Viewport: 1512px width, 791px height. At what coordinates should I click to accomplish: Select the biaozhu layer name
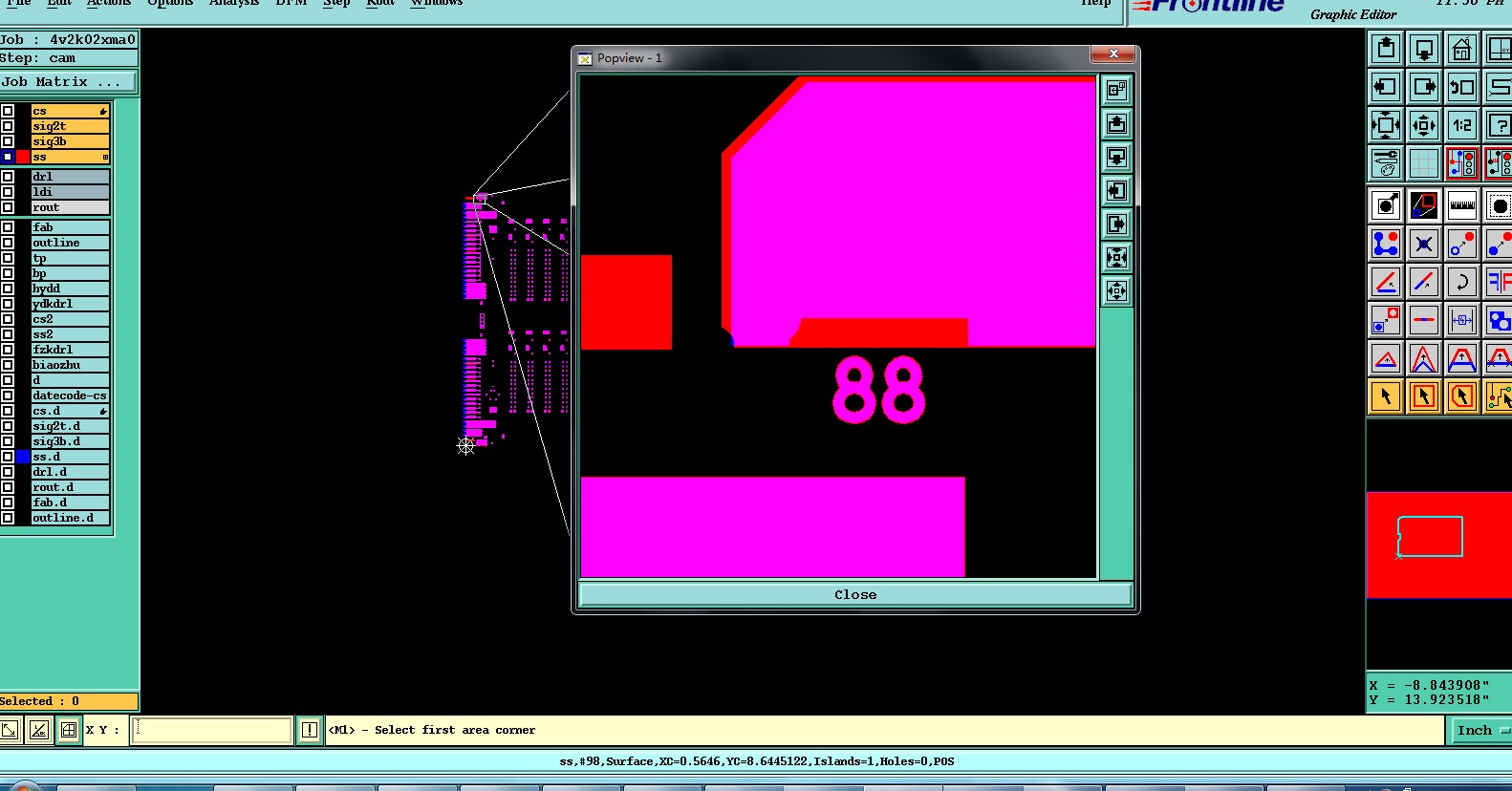click(x=70, y=365)
